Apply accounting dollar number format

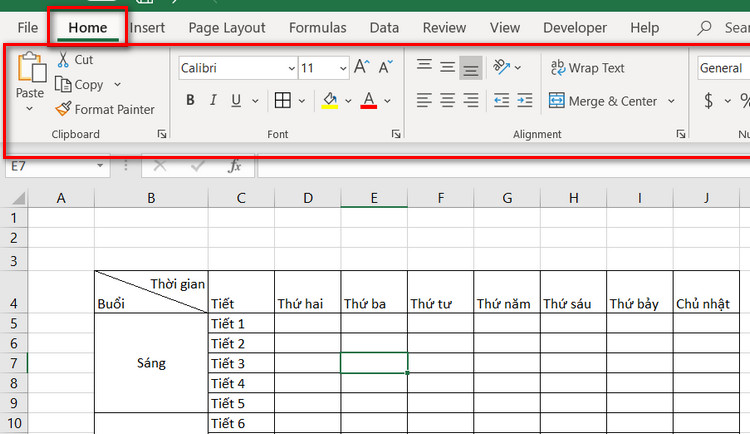pyautogui.click(x=709, y=100)
